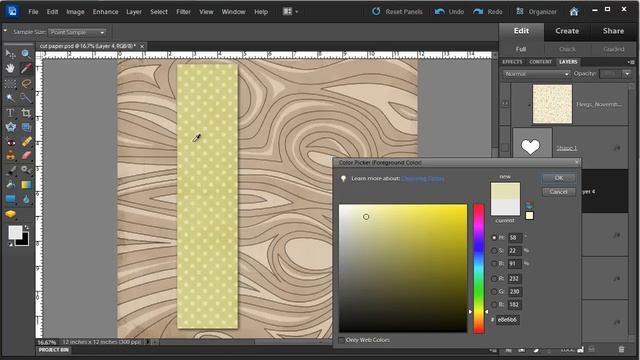Click the small web-safe color swatch

pos(529,216)
